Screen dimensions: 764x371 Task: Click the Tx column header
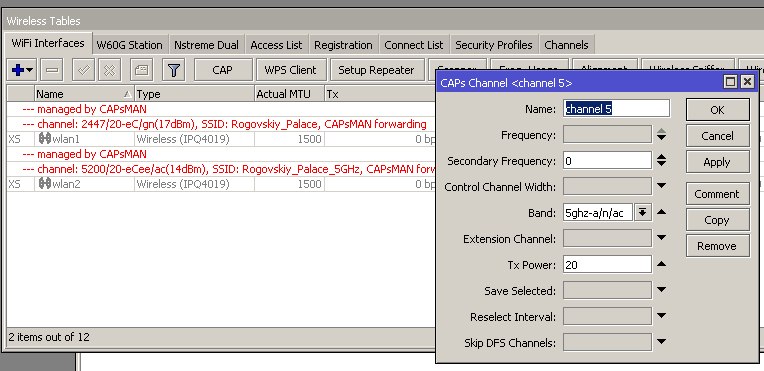coord(380,94)
